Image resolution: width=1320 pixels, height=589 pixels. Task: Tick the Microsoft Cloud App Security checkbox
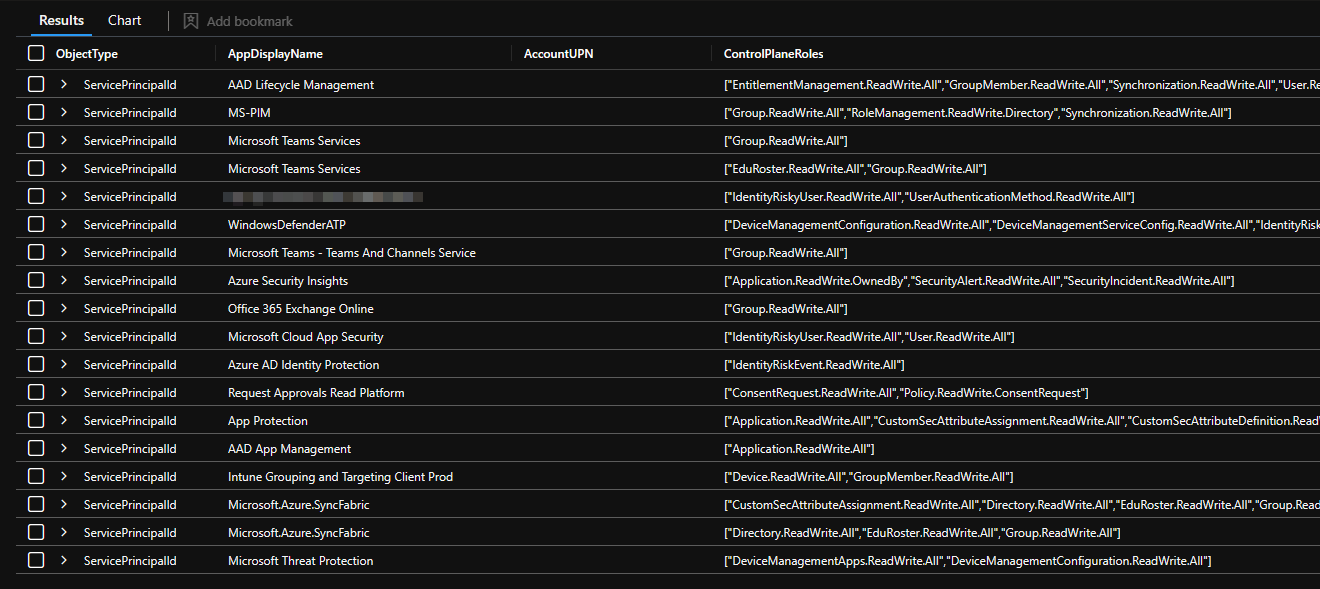(x=36, y=336)
